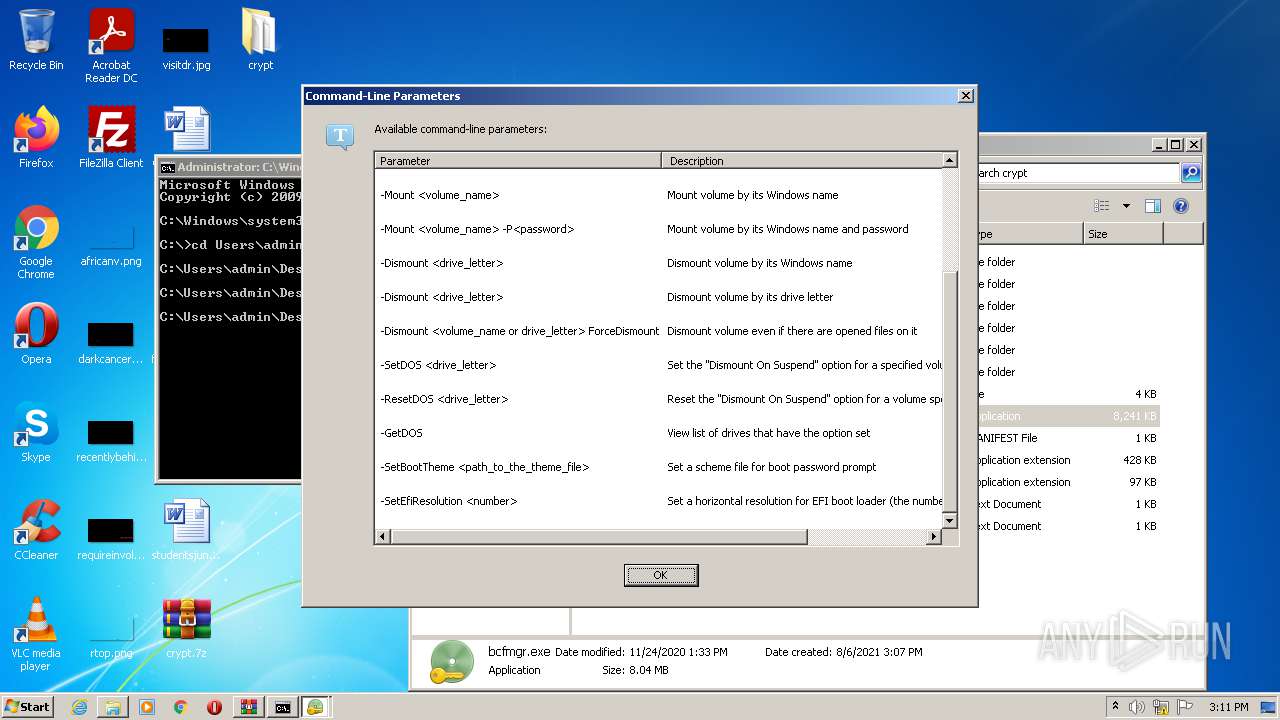Launch Skype desktop shortcut

coord(36,432)
